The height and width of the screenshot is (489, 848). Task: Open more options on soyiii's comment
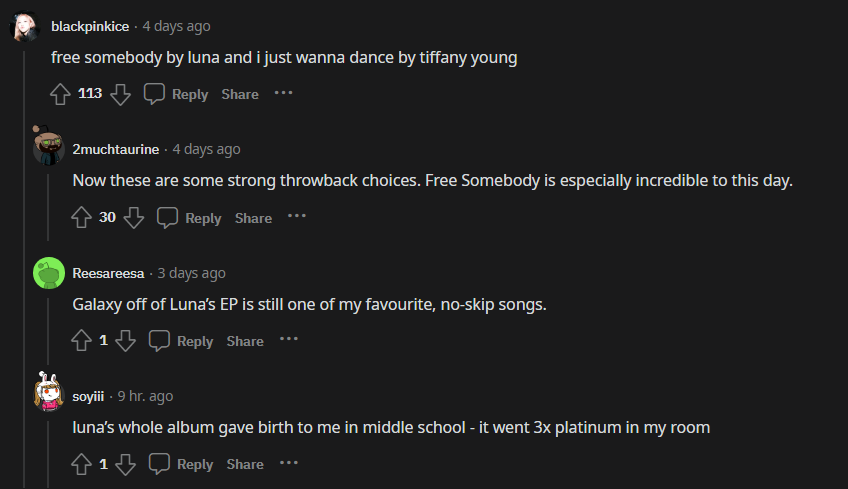(289, 463)
